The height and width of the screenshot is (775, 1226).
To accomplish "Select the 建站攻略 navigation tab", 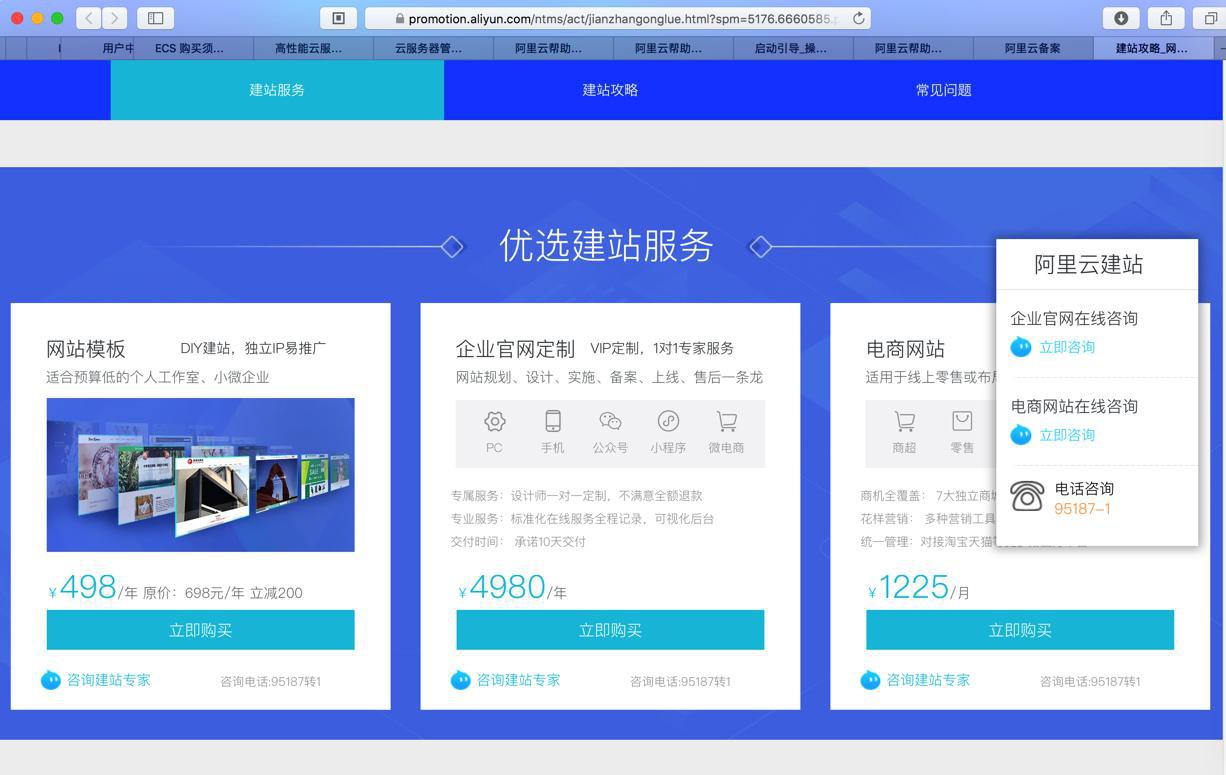I will point(610,90).
